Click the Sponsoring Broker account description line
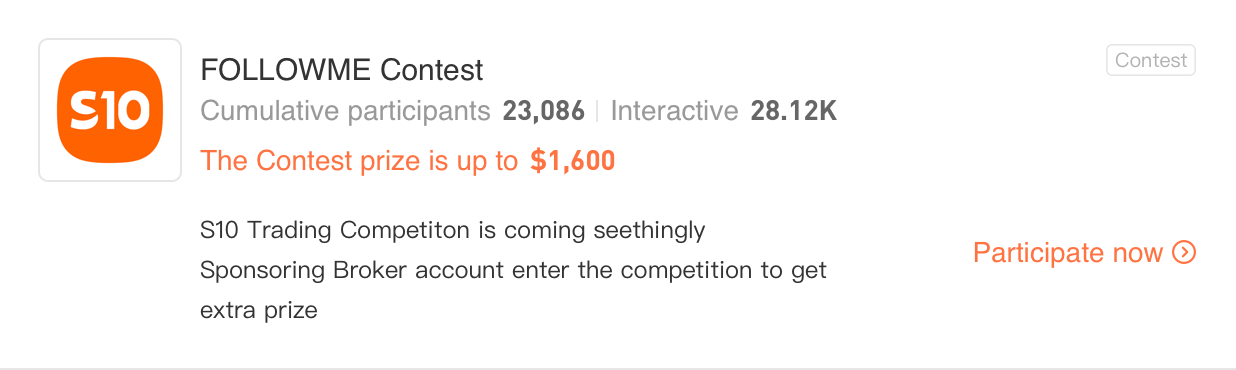This screenshot has height=370, width=1236. pos(513,270)
